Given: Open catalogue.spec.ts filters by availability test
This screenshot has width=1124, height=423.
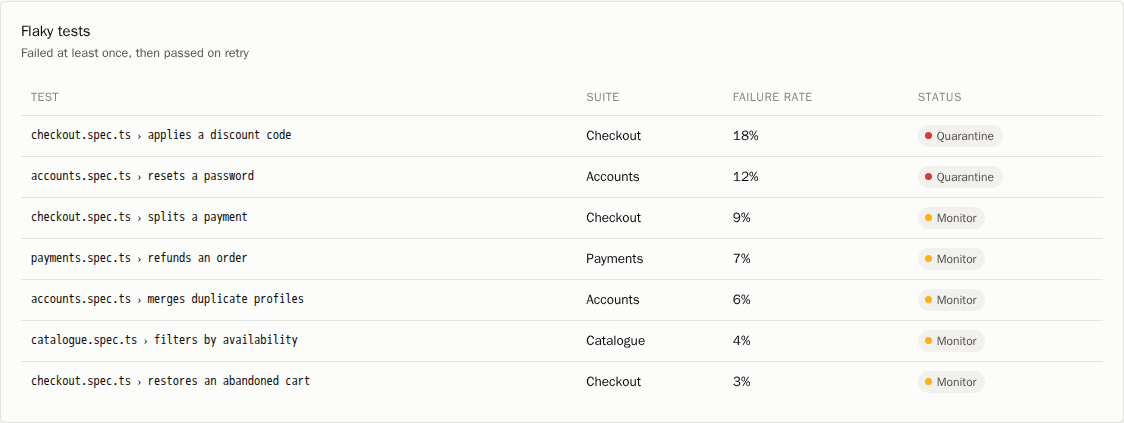Looking at the screenshot, I should point(164,340).
